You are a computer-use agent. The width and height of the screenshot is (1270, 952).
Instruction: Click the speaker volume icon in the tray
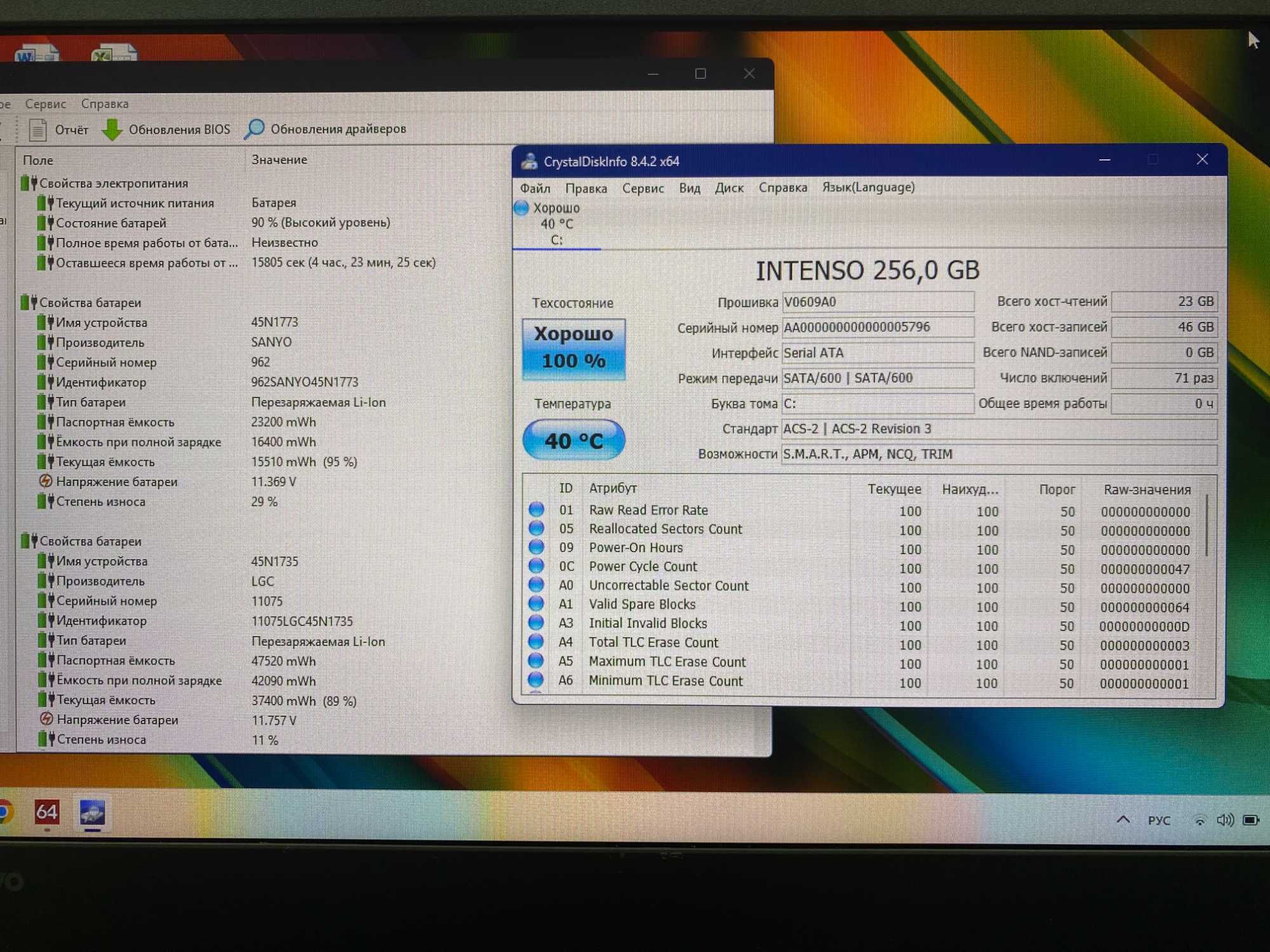pos(1225,820)
